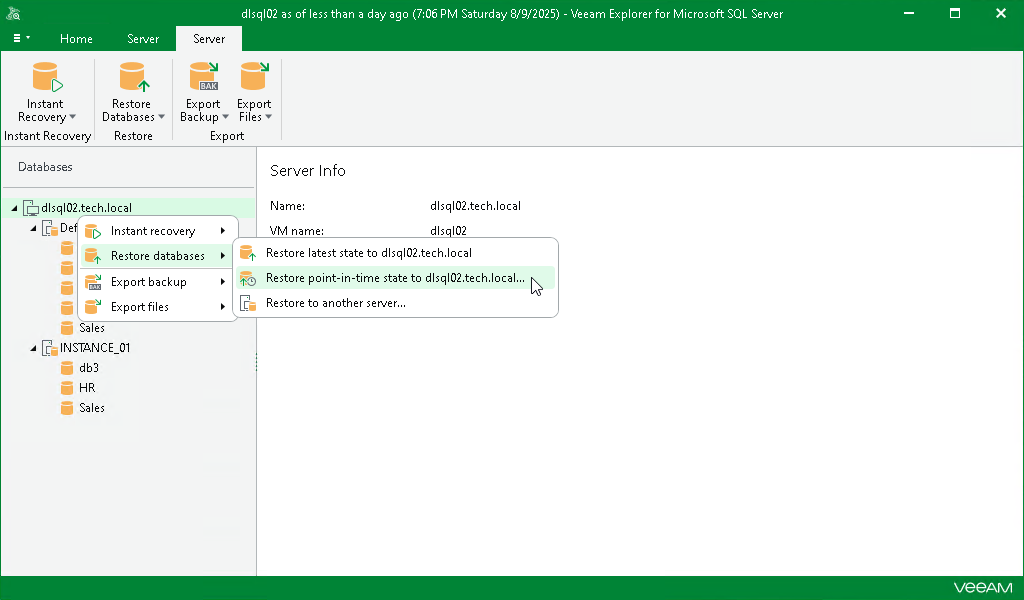The height and width of the screenshot is (600, 1024).
Task: Open the Instant Recovery dropdown arrow
Action: pyautogui.click(x=70, y=117)
